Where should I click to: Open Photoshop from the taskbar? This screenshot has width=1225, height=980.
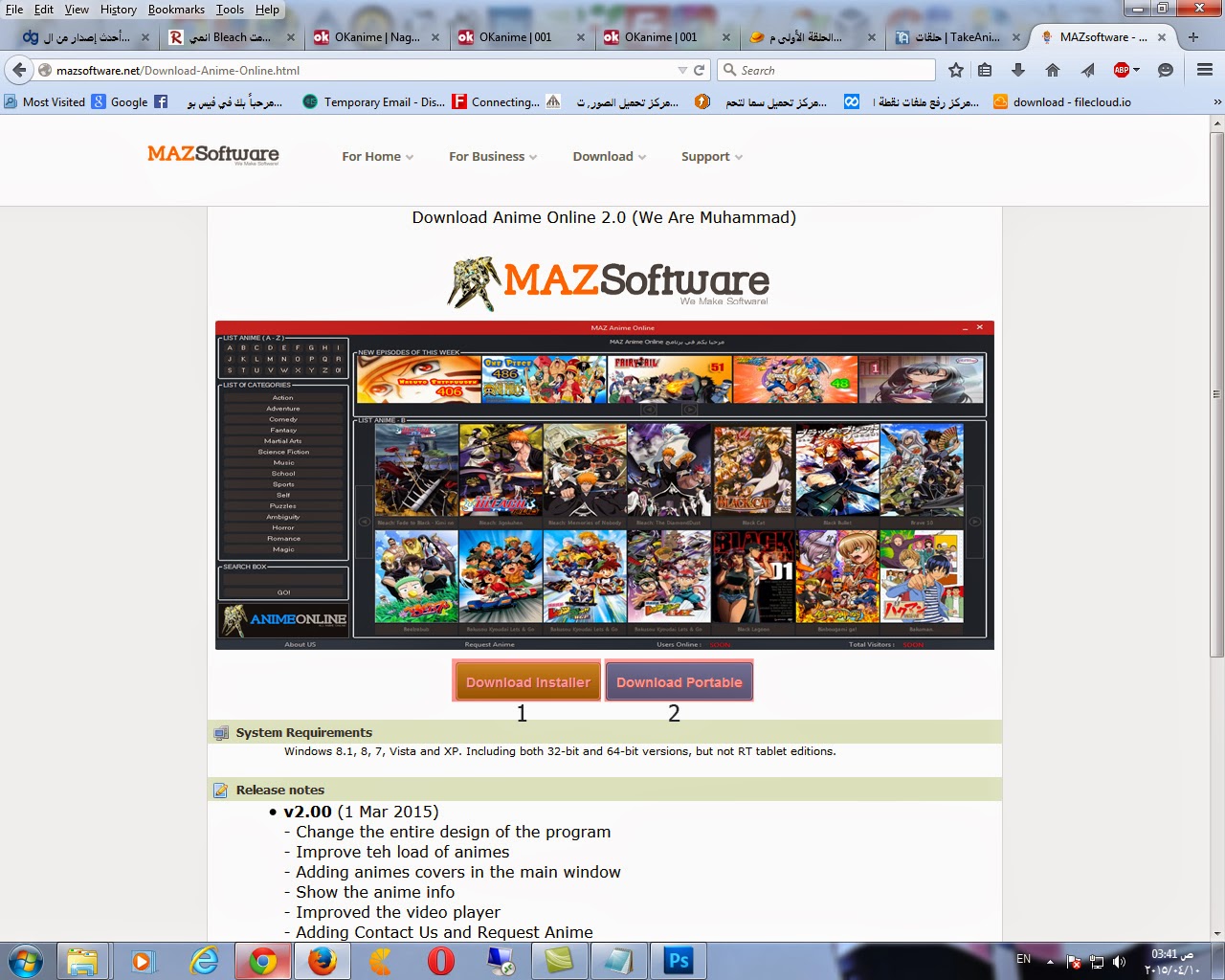point(679,961)
